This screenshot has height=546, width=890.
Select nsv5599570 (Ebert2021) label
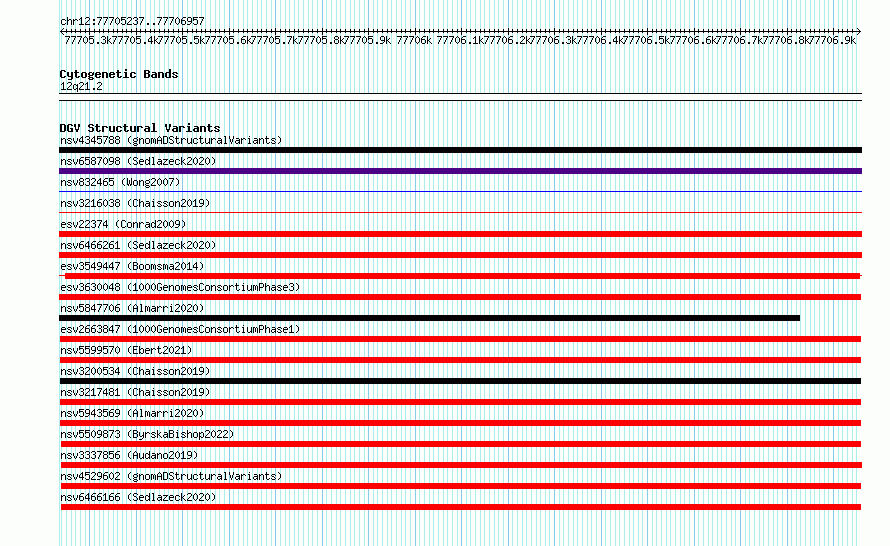coord(126,350)
